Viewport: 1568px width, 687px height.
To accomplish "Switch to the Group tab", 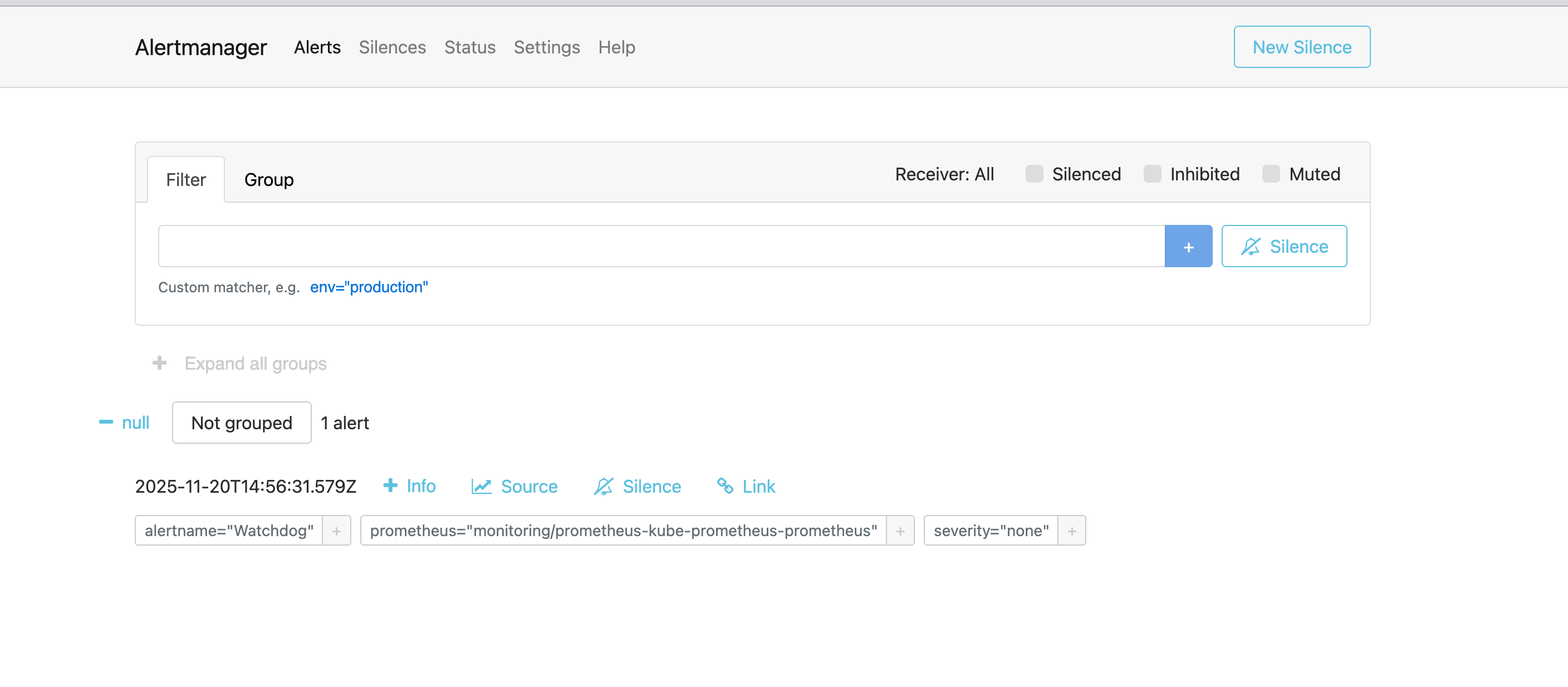I will tap(268, 179).
